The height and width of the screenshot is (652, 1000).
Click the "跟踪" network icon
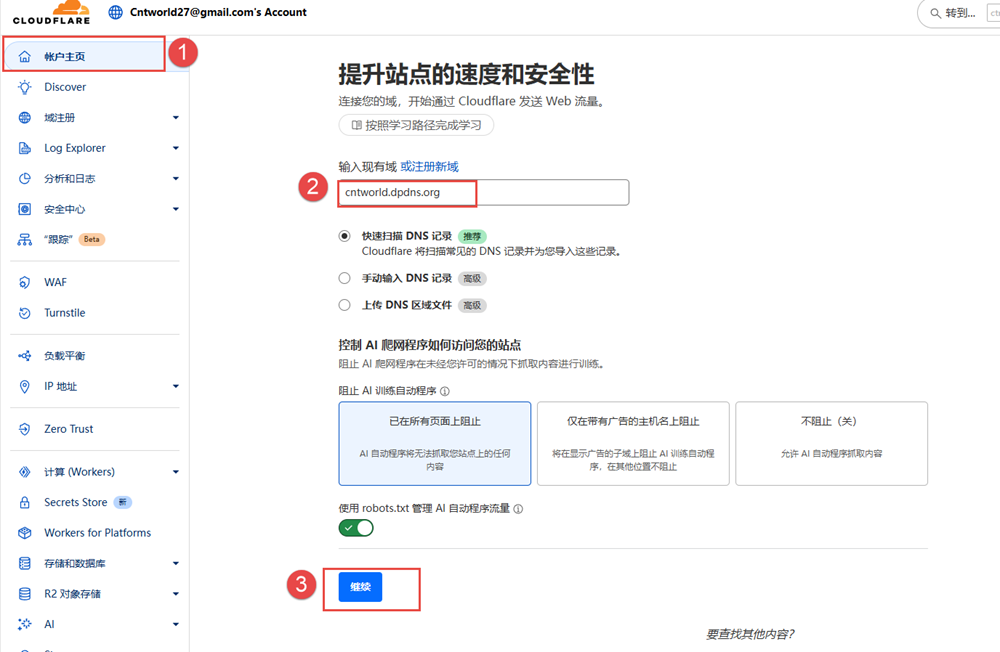click(x=24, y=239)
